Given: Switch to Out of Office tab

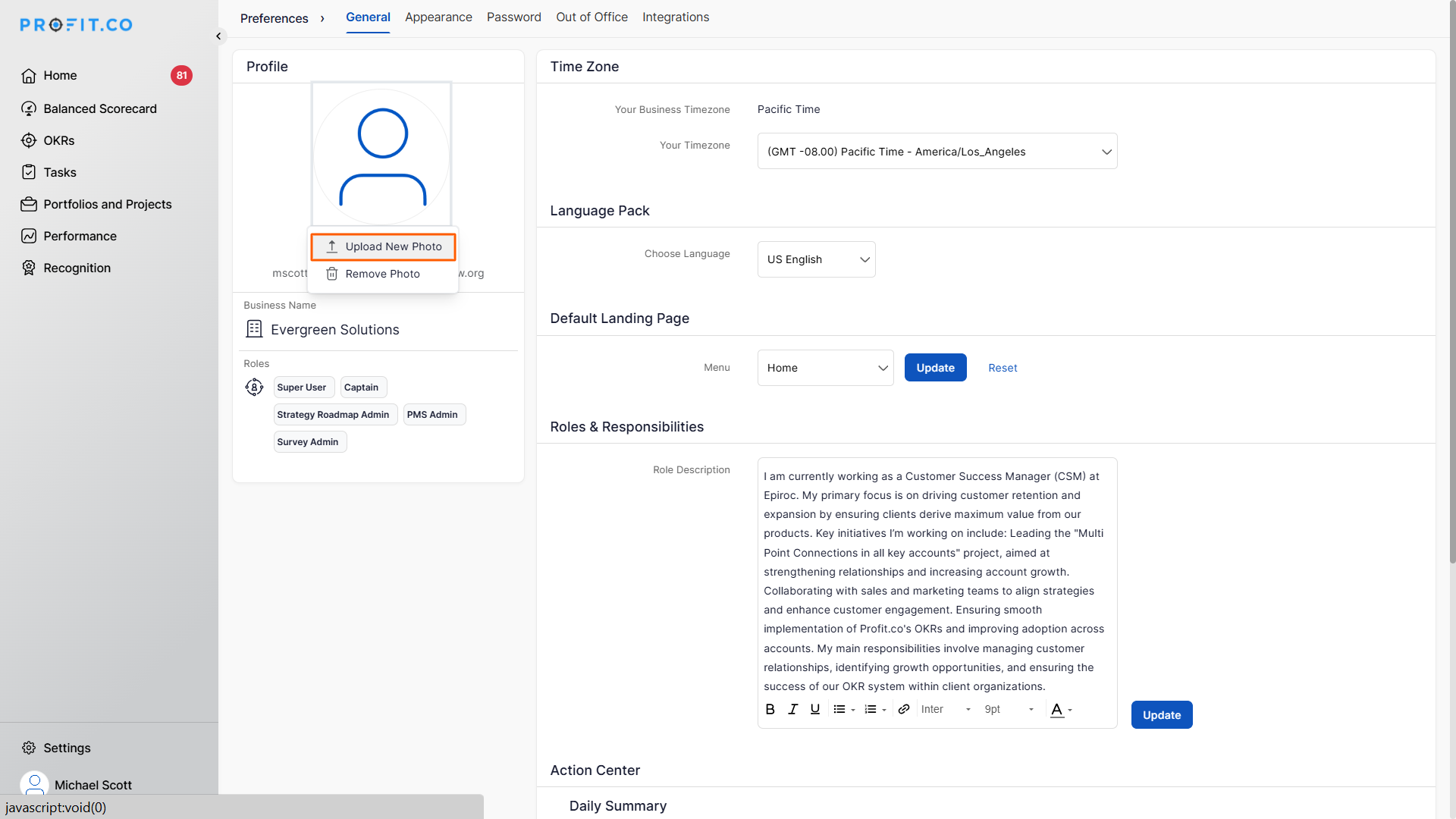Looking at the screenshot, I should coord(591,17).
